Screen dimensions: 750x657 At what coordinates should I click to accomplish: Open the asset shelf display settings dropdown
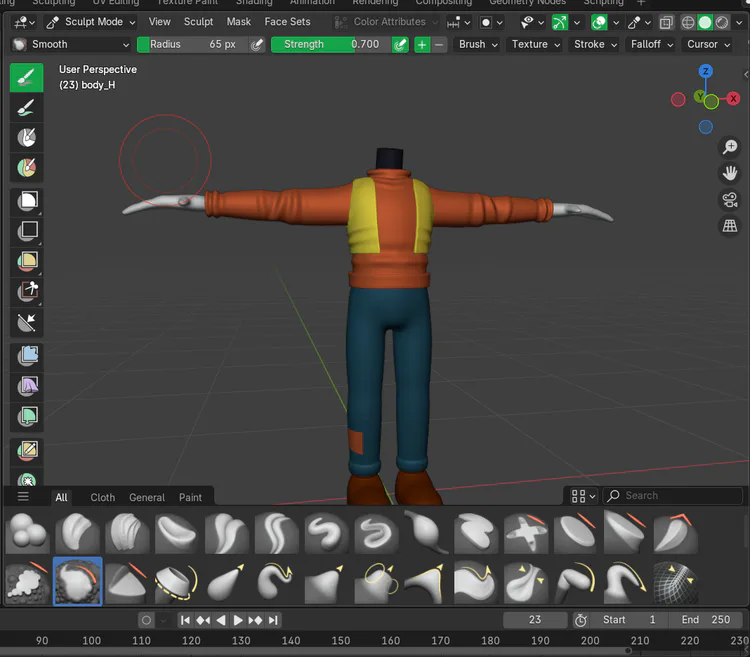583,496
